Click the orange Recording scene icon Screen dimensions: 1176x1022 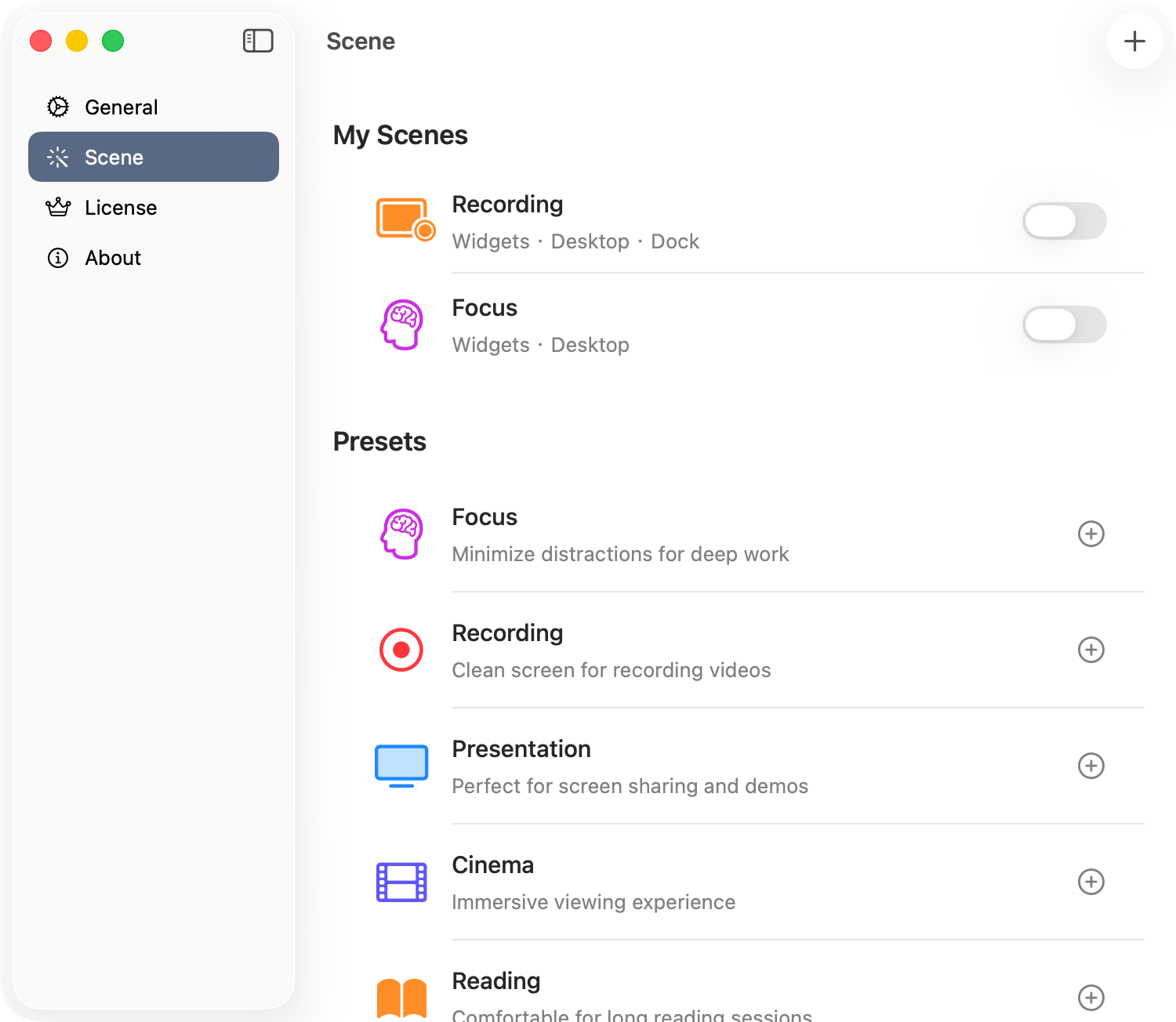click(x=405, y=219)
